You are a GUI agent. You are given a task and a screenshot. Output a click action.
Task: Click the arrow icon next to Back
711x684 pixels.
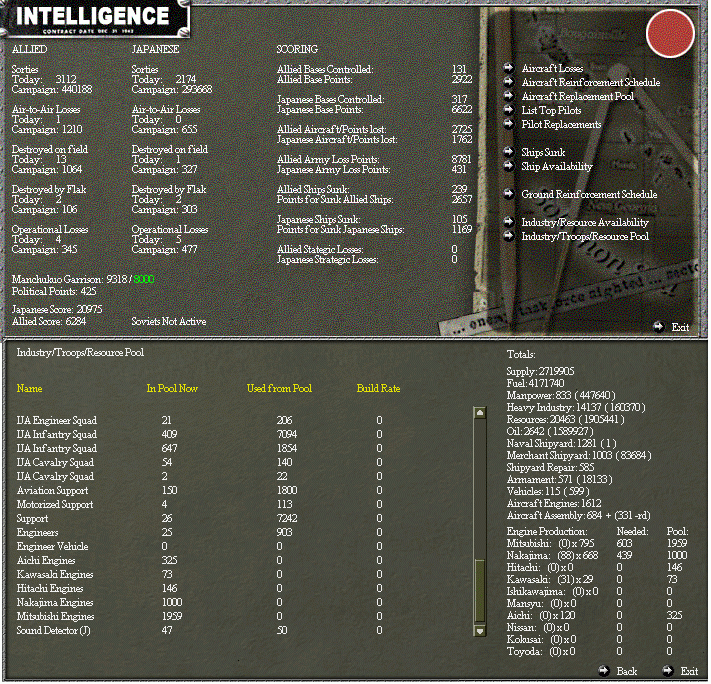[x=604, y=671]
